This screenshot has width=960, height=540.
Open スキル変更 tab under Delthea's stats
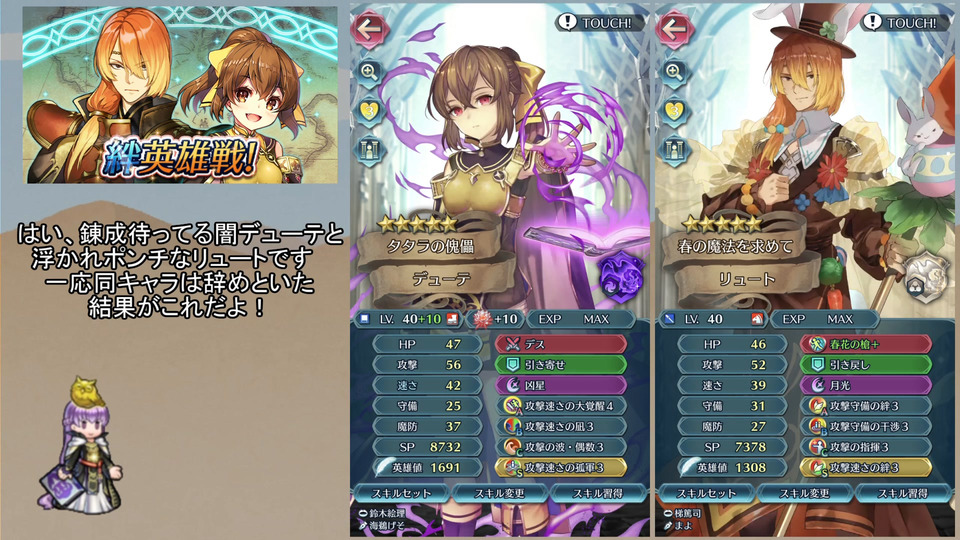(500, 493)
